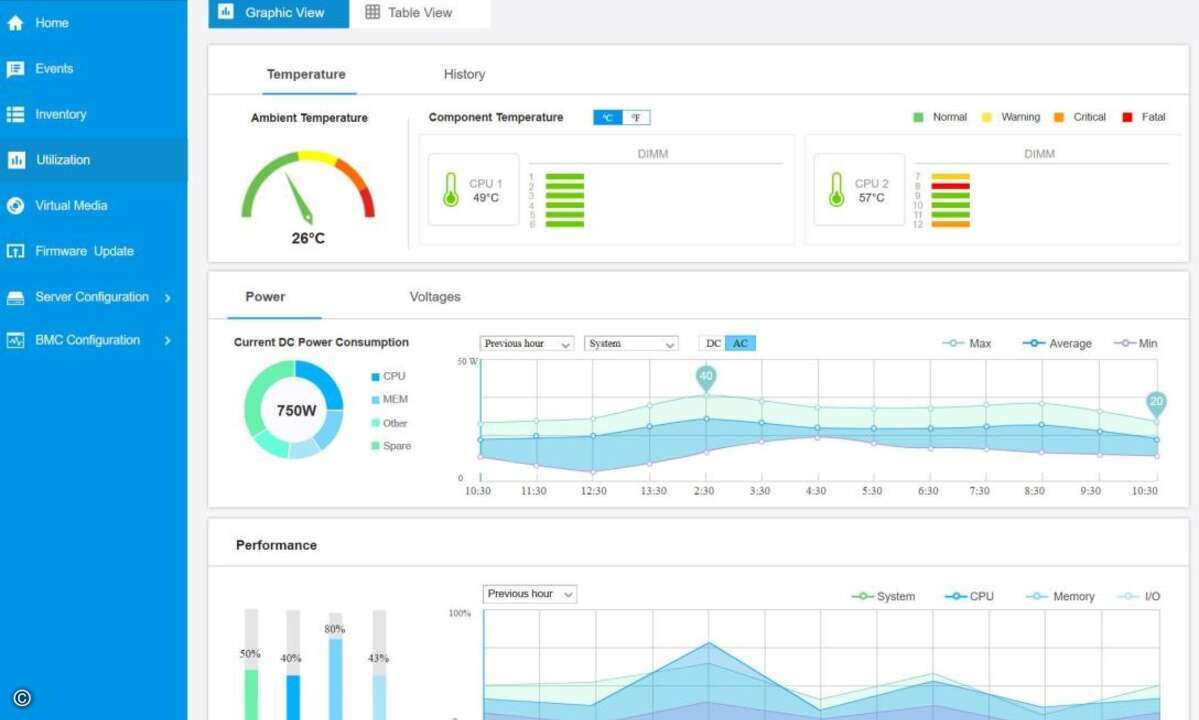Click the Events message icon
The height and width of the screenshot is (720, 1199).
pos(15,69)
